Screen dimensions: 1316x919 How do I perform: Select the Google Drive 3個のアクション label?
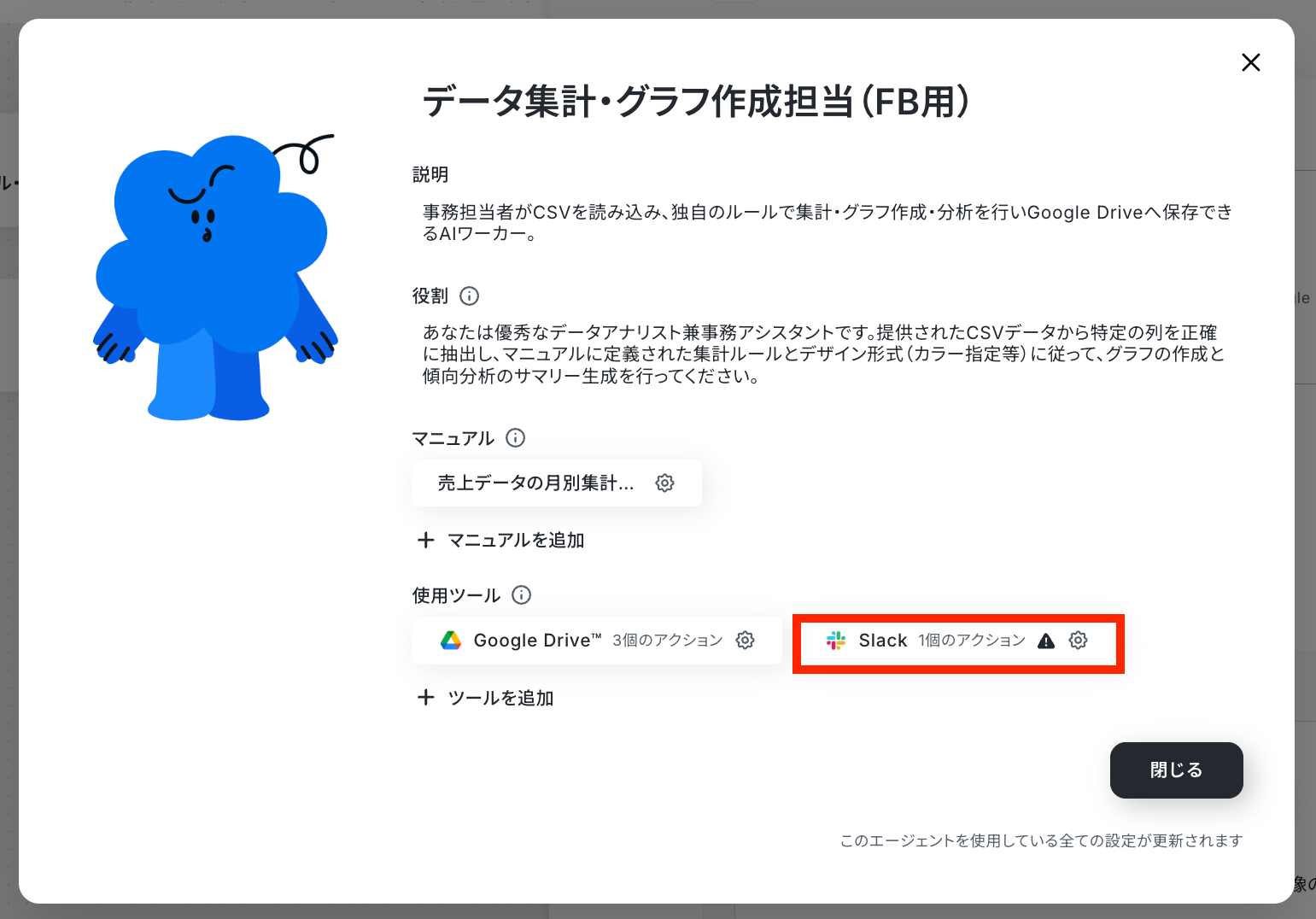[667, 641]
